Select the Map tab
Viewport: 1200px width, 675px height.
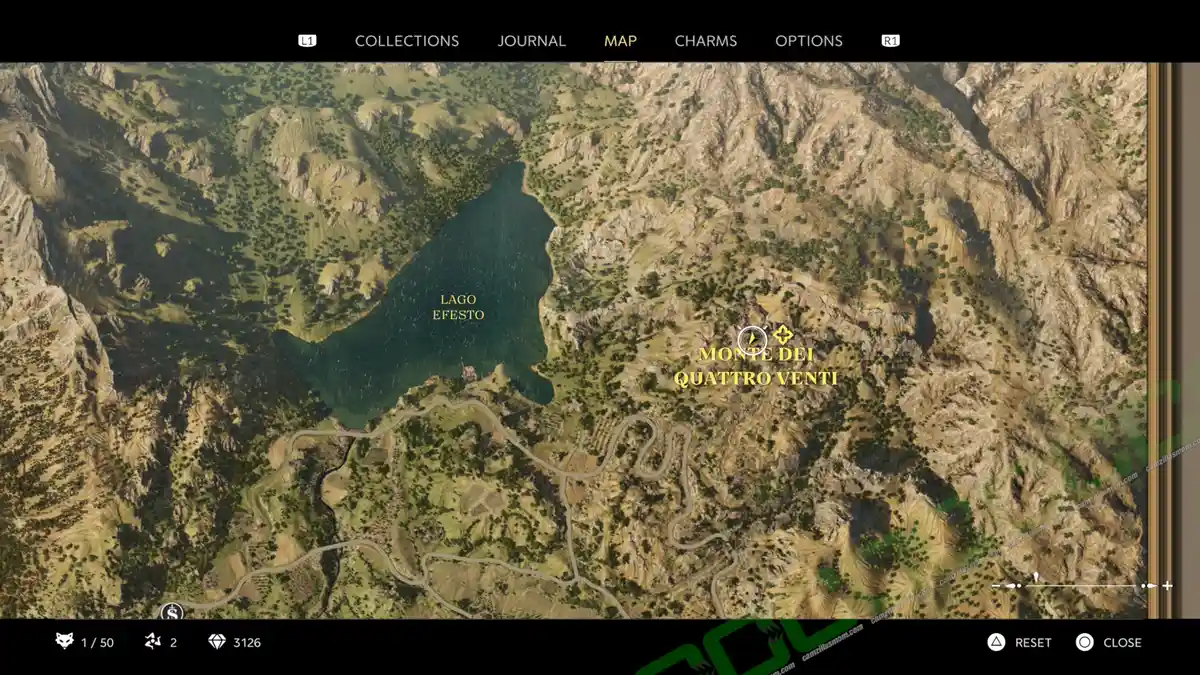coord(620,41)
